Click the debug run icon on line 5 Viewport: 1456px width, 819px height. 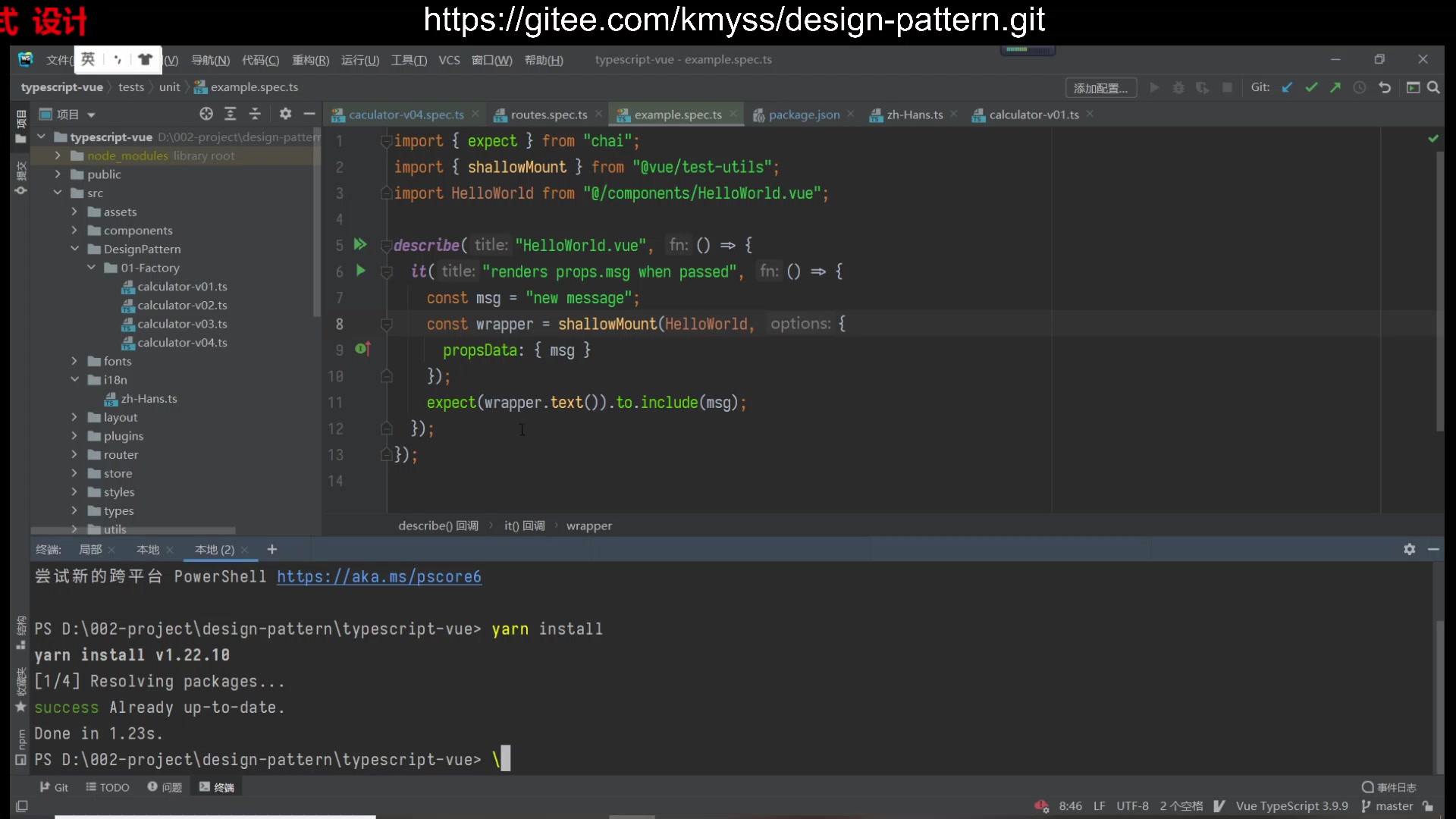[360, 244]
